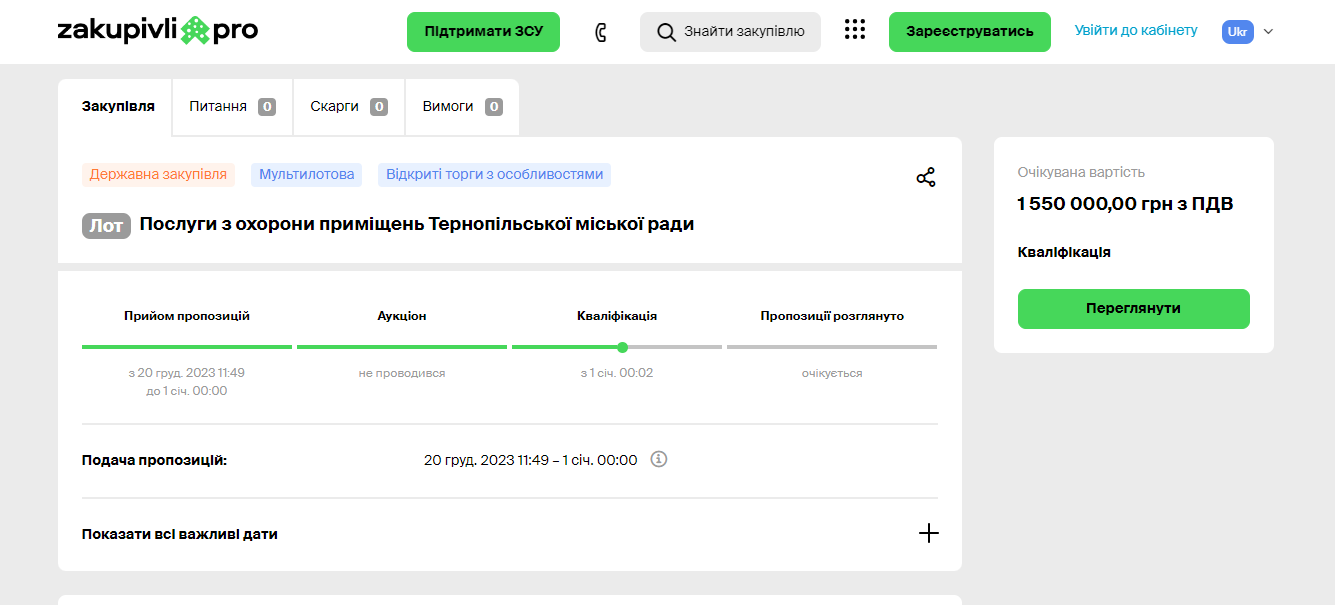Image resolution: width=1335 pixels, height=605 pixels.
Task: Click the Зареєструватись button
Action: pyautogui.click(x=970, y=32)
